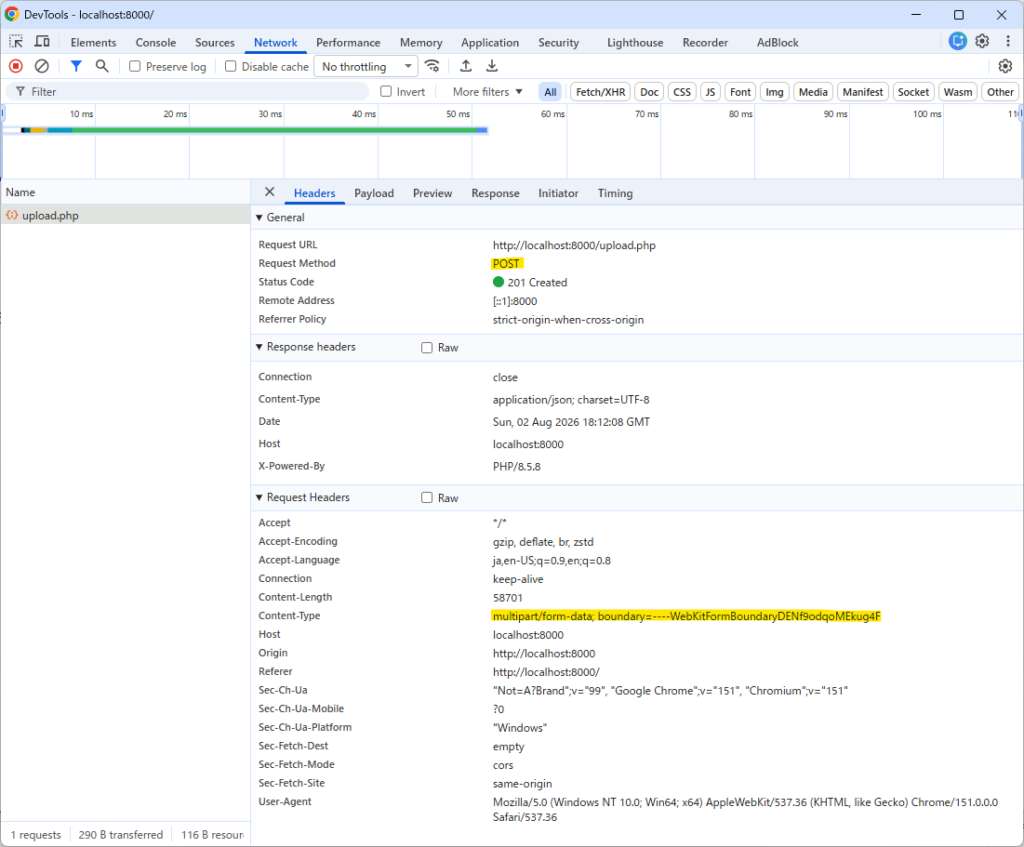The height and width of the screenshot is (847, 1024).
Task: Open the Memory panel
Action: [421, 42]
